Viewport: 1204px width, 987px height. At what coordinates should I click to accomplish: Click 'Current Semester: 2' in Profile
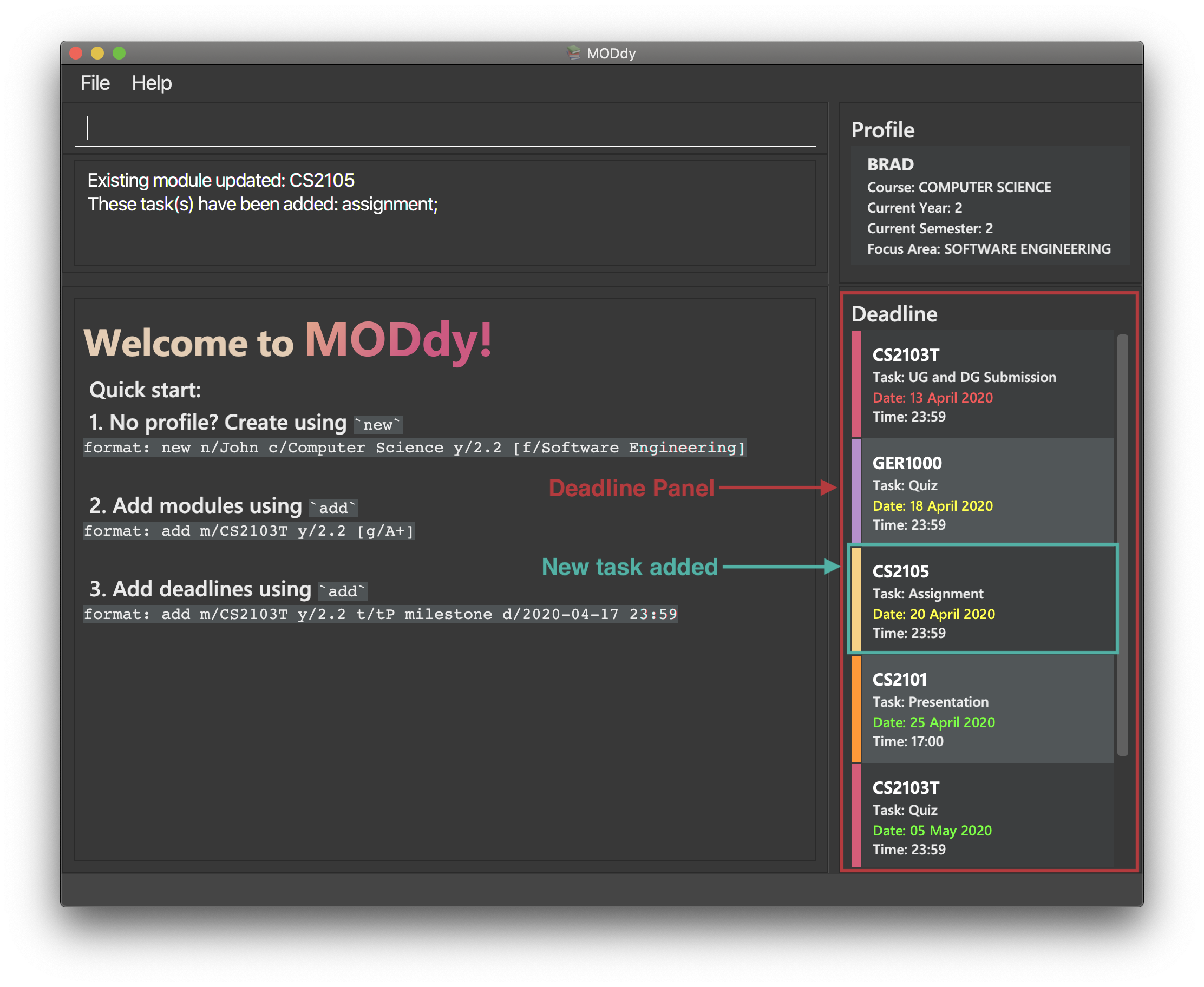[930, 228]
